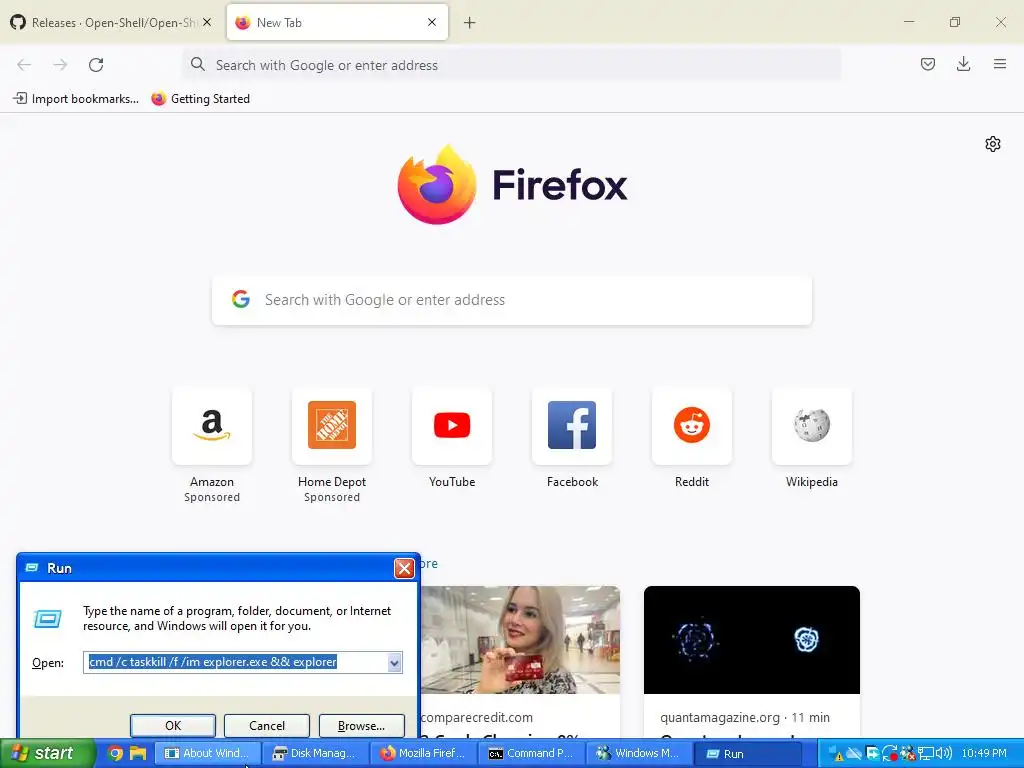Click the back navigation arrow

click(24, 65)
